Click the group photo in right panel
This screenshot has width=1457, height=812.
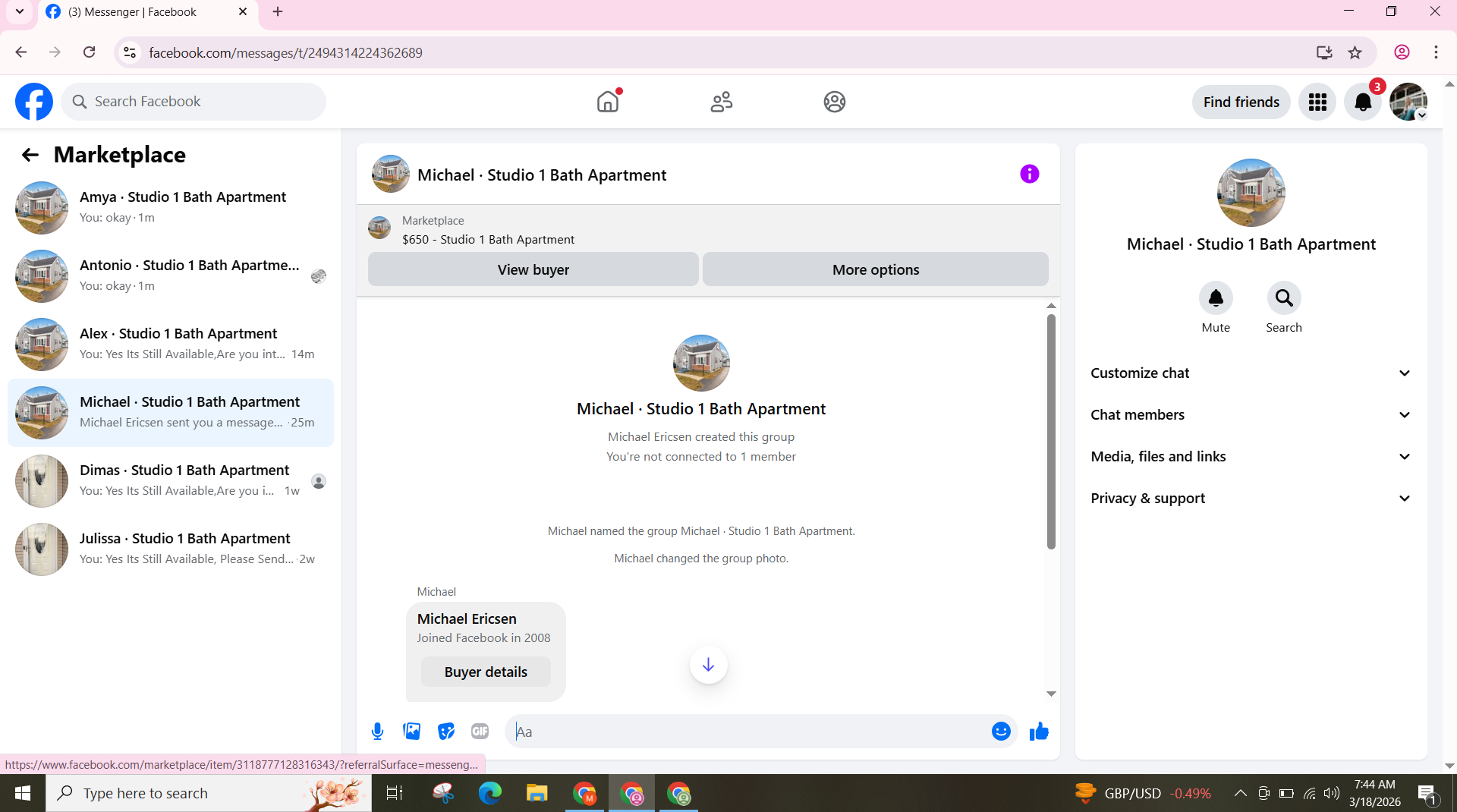[x=1251, y=193]
